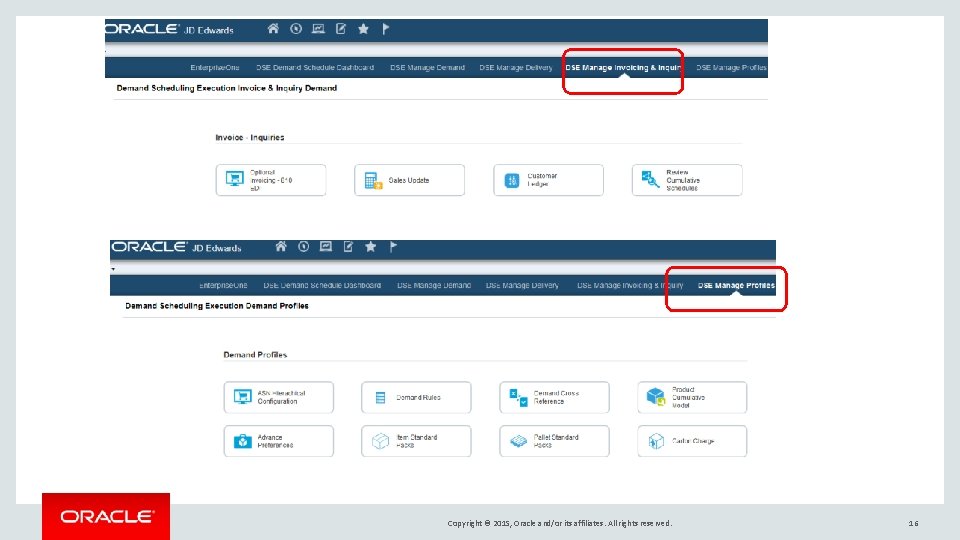Open DSE Demand Schedule Dashboard tab in Demand Profiles screen
This screenshot has height=540, width=960.
(x=322, y=285)
